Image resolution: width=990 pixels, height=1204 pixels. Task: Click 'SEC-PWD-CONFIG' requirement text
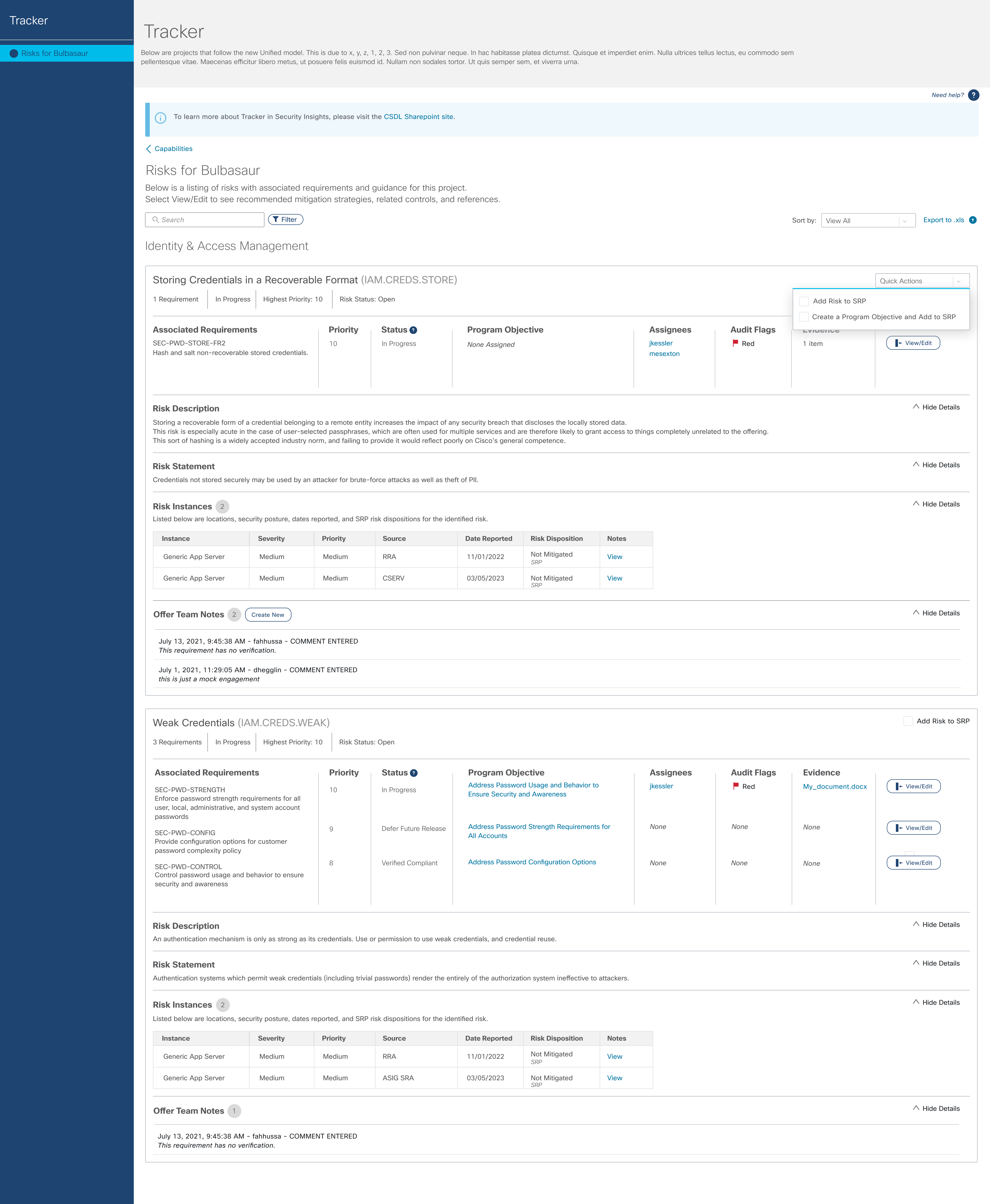point(185,833)
